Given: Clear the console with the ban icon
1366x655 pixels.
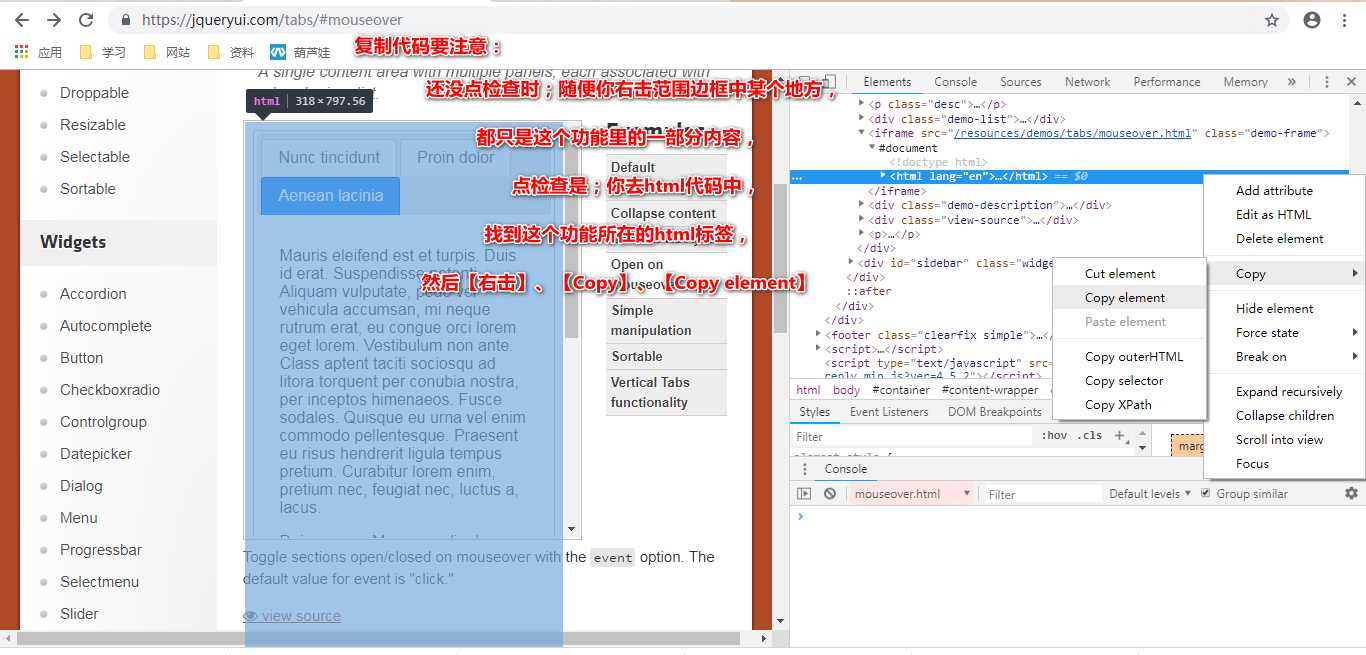Looking at the screenshot, I should point(830,494).
